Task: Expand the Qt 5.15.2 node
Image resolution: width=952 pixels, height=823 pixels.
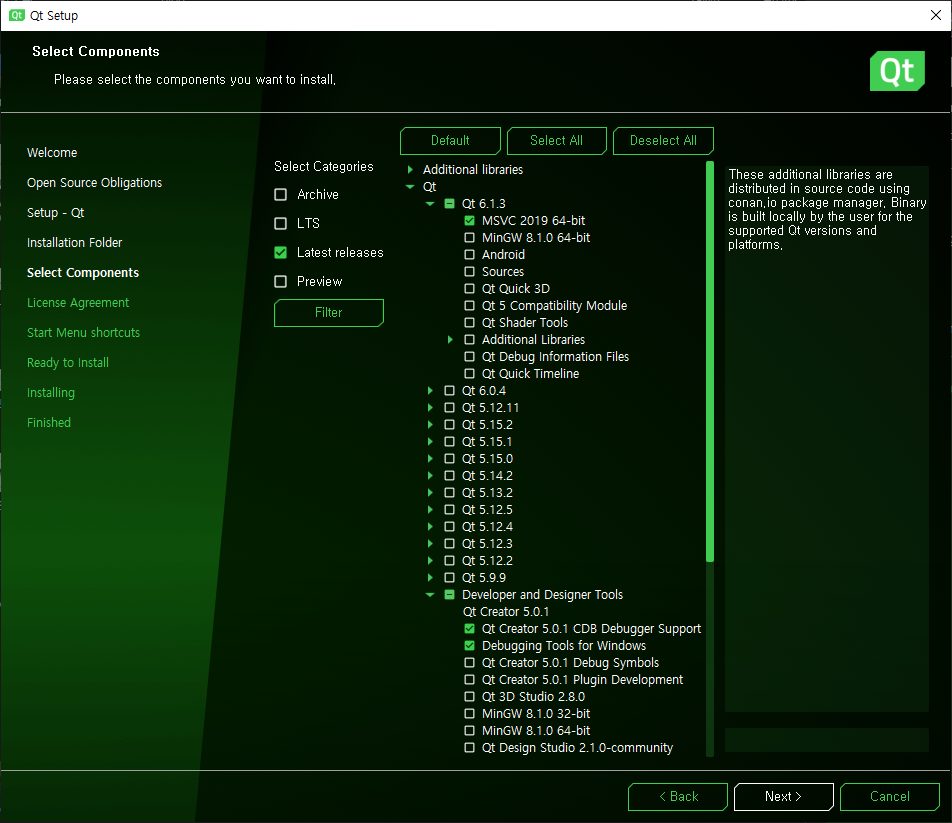Action: pos(430,424)
